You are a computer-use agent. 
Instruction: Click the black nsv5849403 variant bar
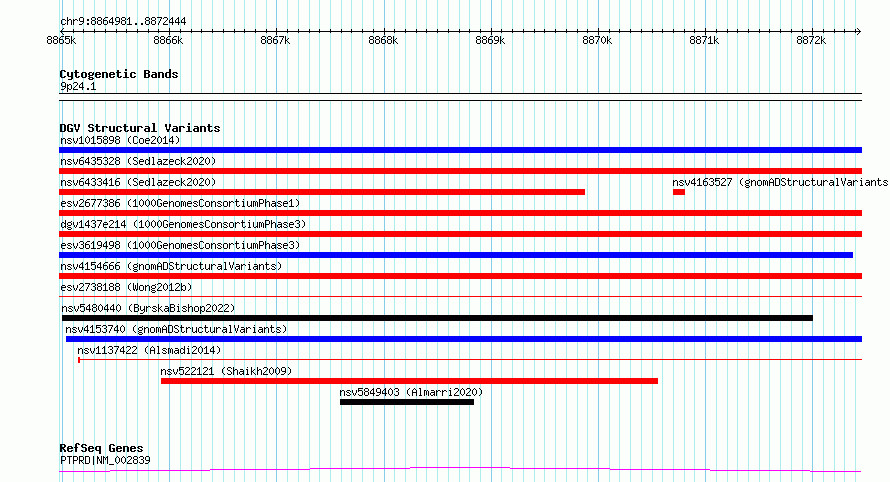[x=407, y=402]
